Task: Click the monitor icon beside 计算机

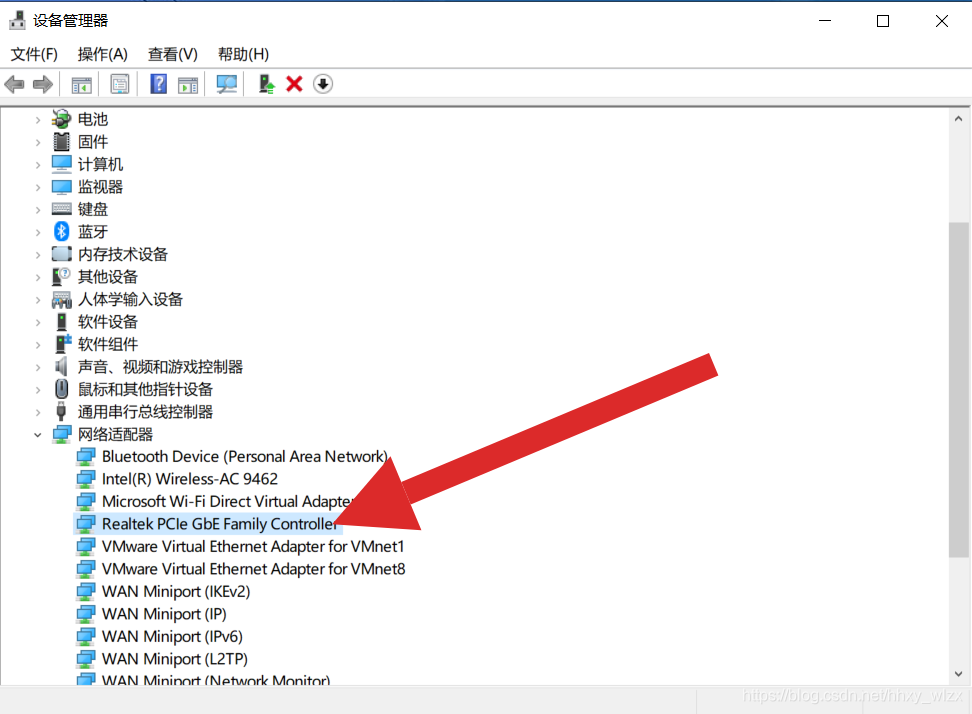Action: (x=61, y=164)
